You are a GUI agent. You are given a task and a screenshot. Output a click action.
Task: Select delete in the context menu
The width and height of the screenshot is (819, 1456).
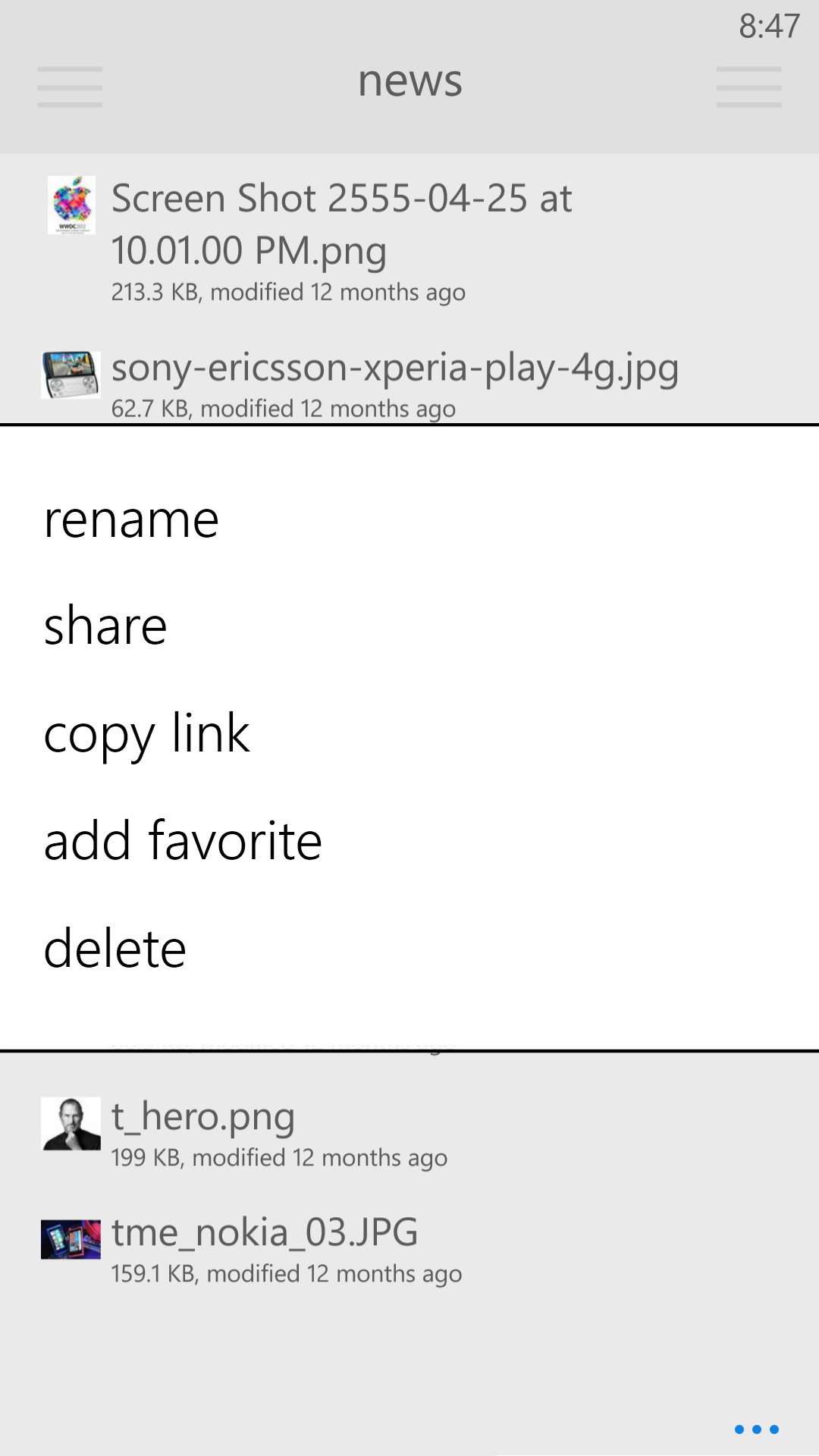115,949
